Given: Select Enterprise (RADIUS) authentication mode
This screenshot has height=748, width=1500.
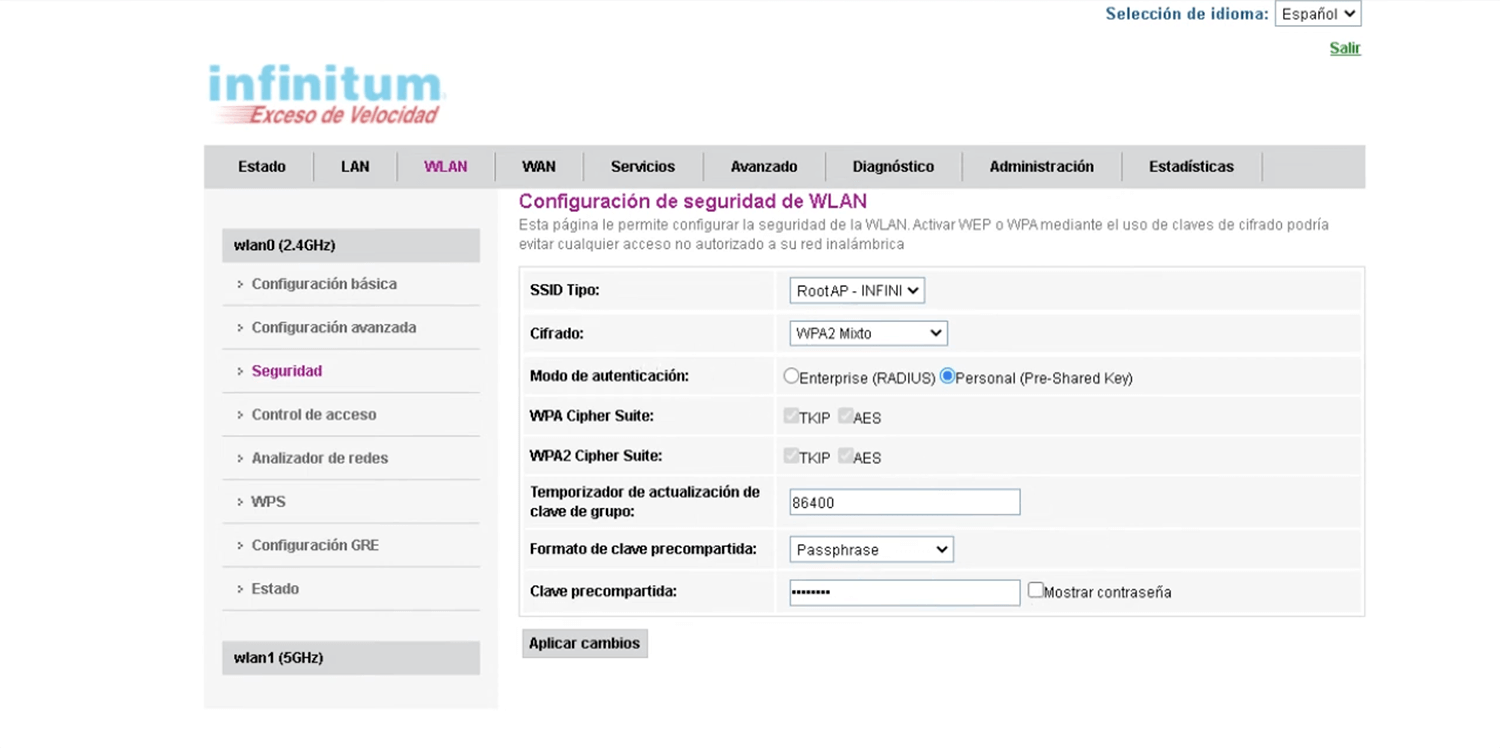Looking at the screenshot, I should [792, 377].
